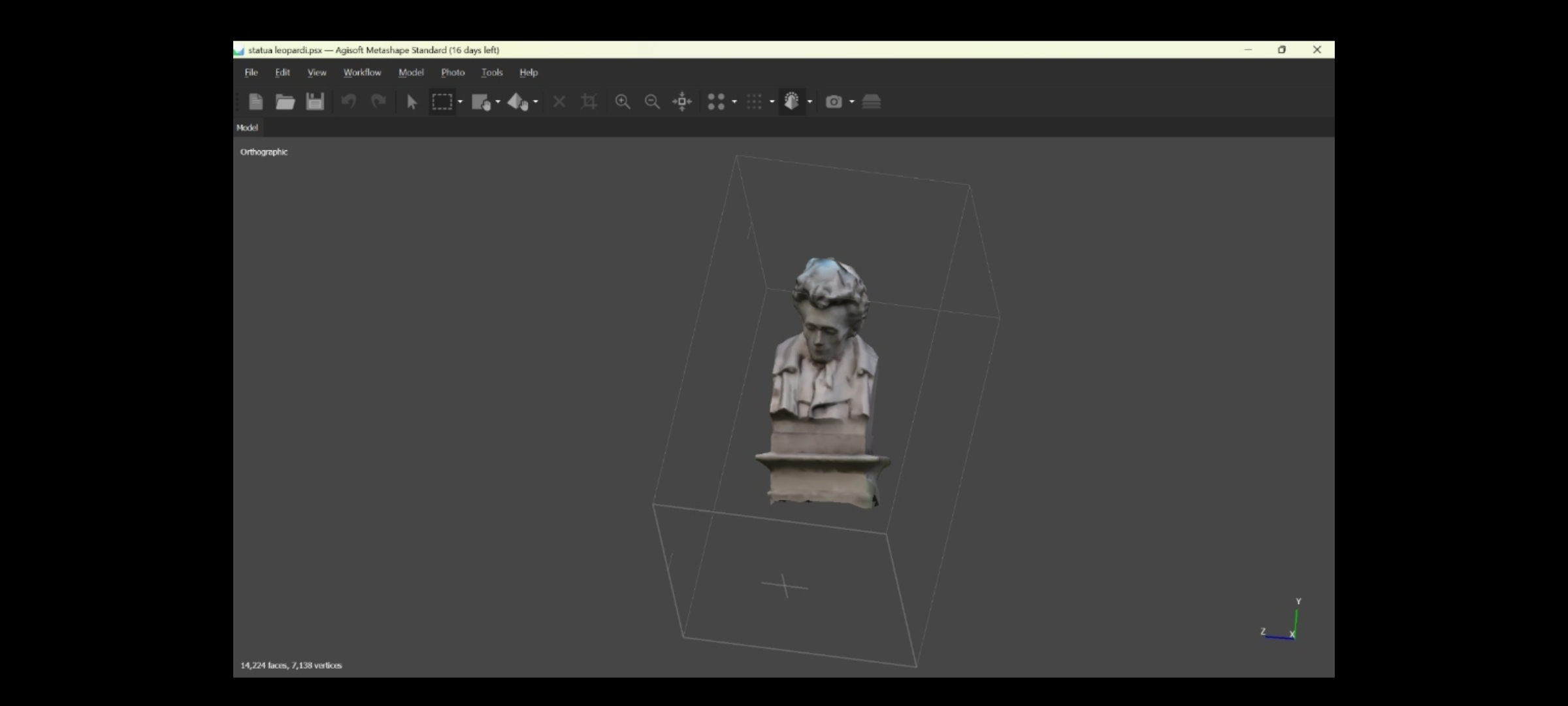Viewport: 1568px width, 706px height.
Task: Toggle Show Cameras icon
Action: (x=834, y=101)
